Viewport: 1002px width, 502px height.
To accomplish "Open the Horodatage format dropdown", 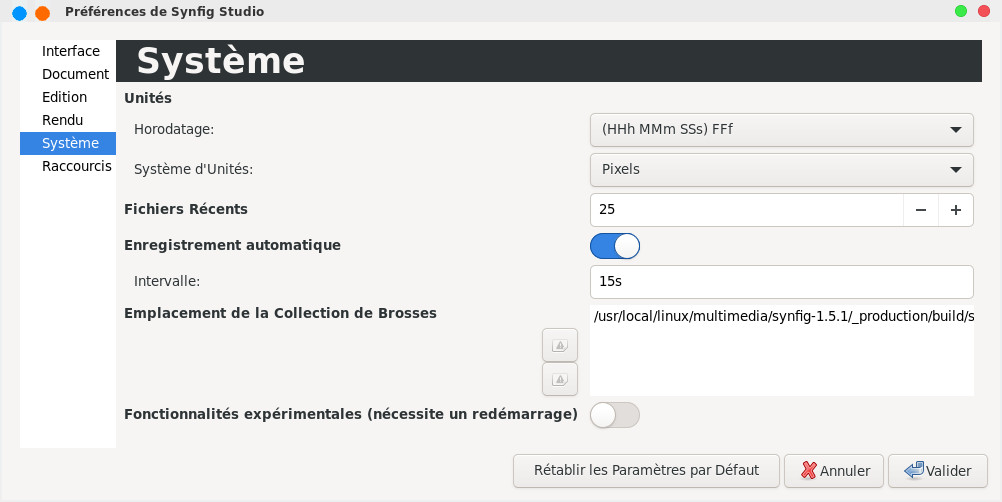I will 781,130.
